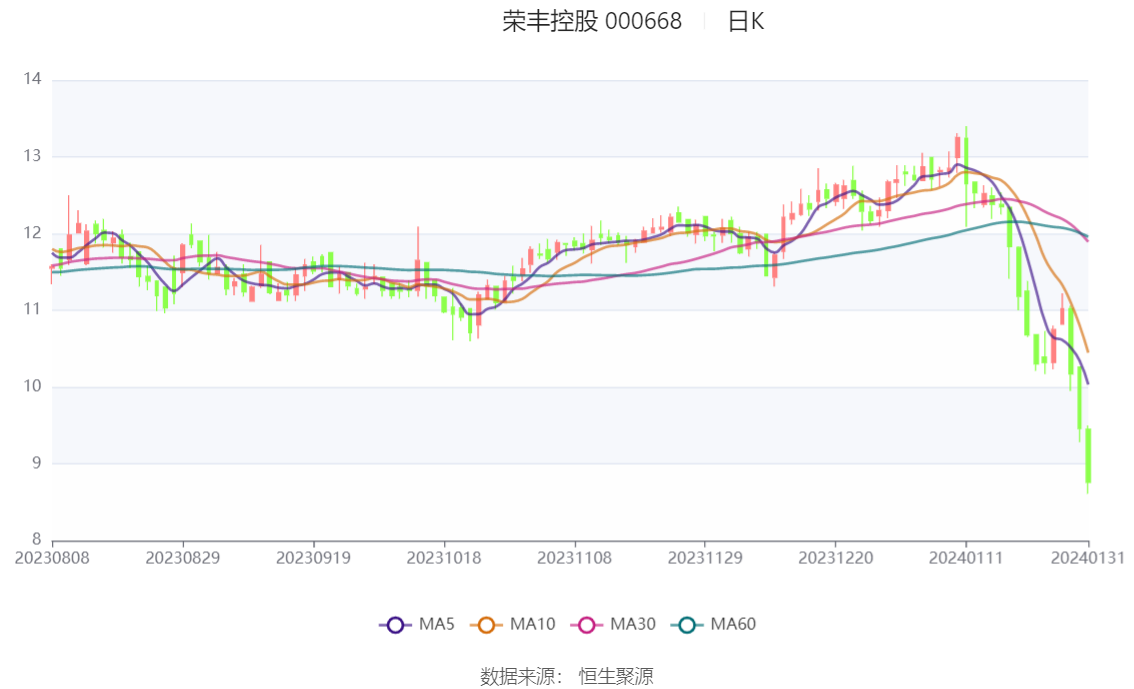Click y-axis value 9

point(36,463)
